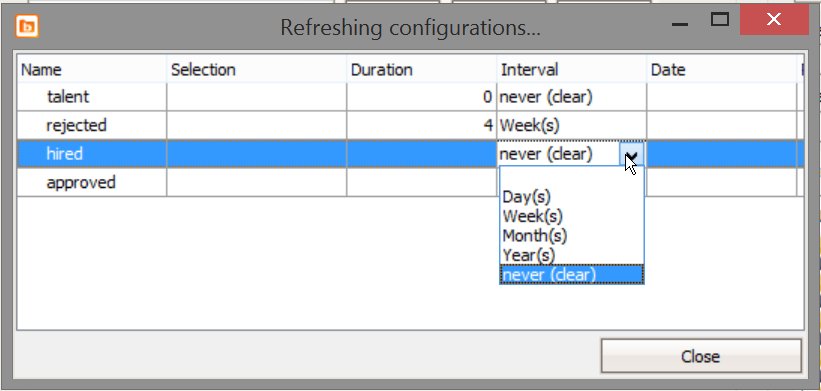This screenshot has height=391, width=821.
Task: Click the Date cell in rejected row
Action: 722,126
